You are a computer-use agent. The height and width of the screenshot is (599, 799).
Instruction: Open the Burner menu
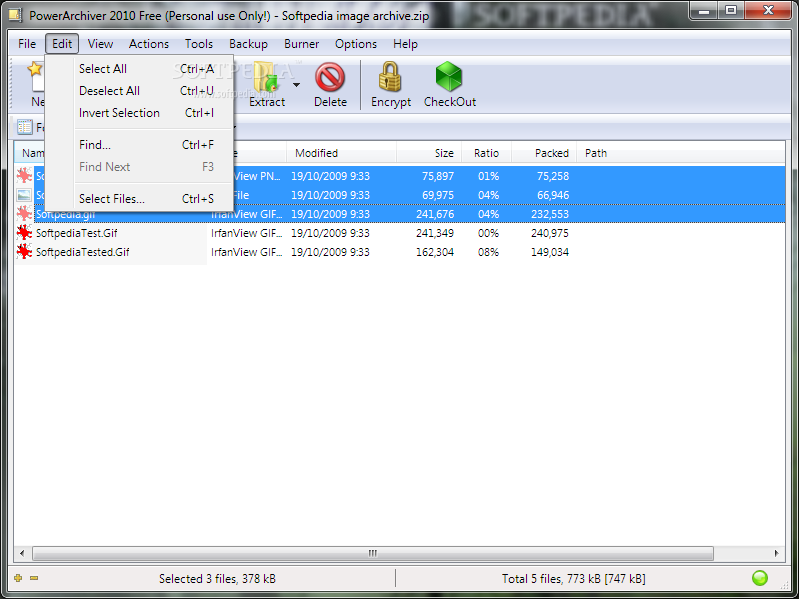pyautogui.click(x=302, y=44)
